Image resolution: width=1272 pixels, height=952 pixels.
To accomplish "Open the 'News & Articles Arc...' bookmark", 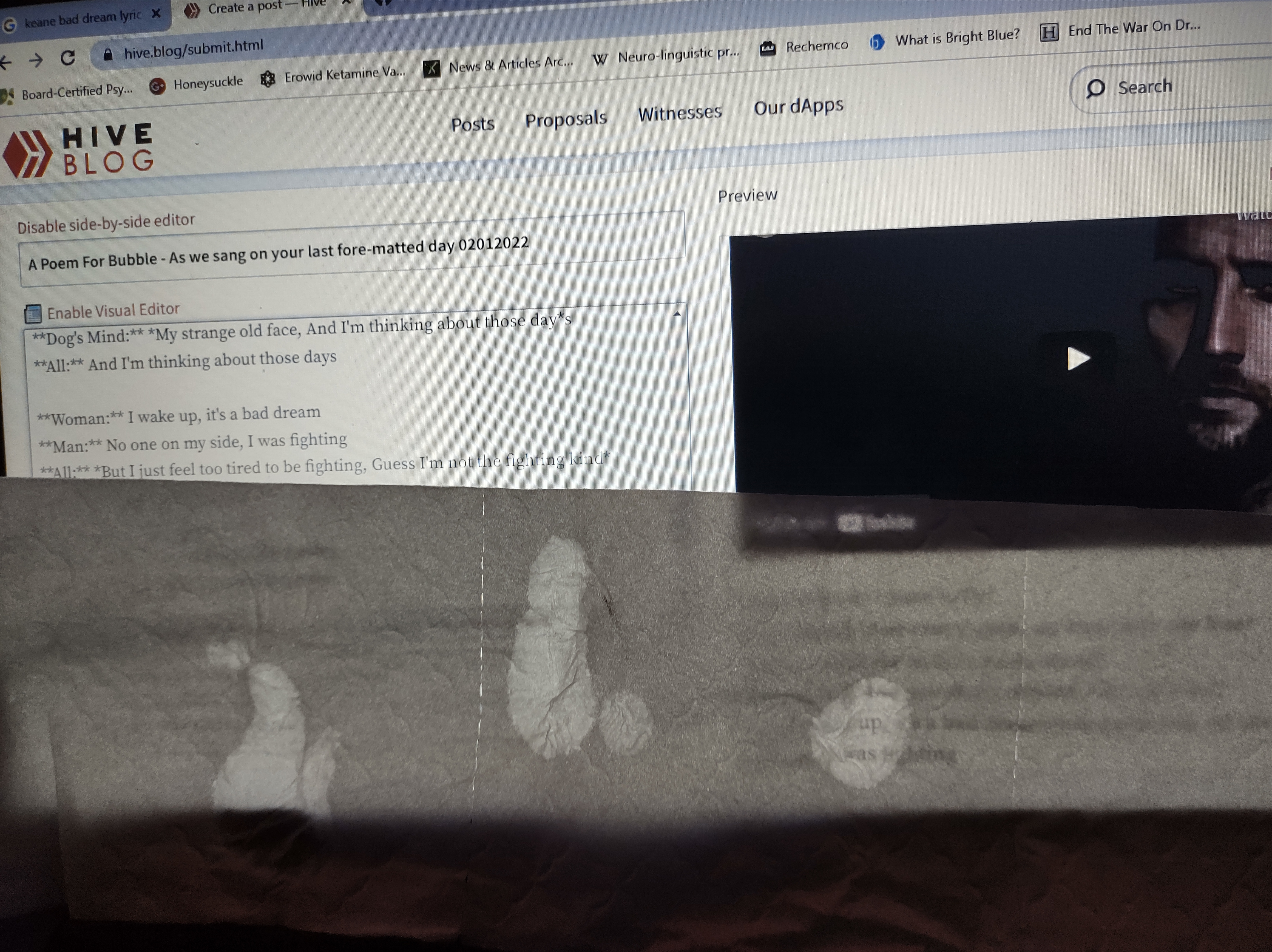I will tap(499, 65).
